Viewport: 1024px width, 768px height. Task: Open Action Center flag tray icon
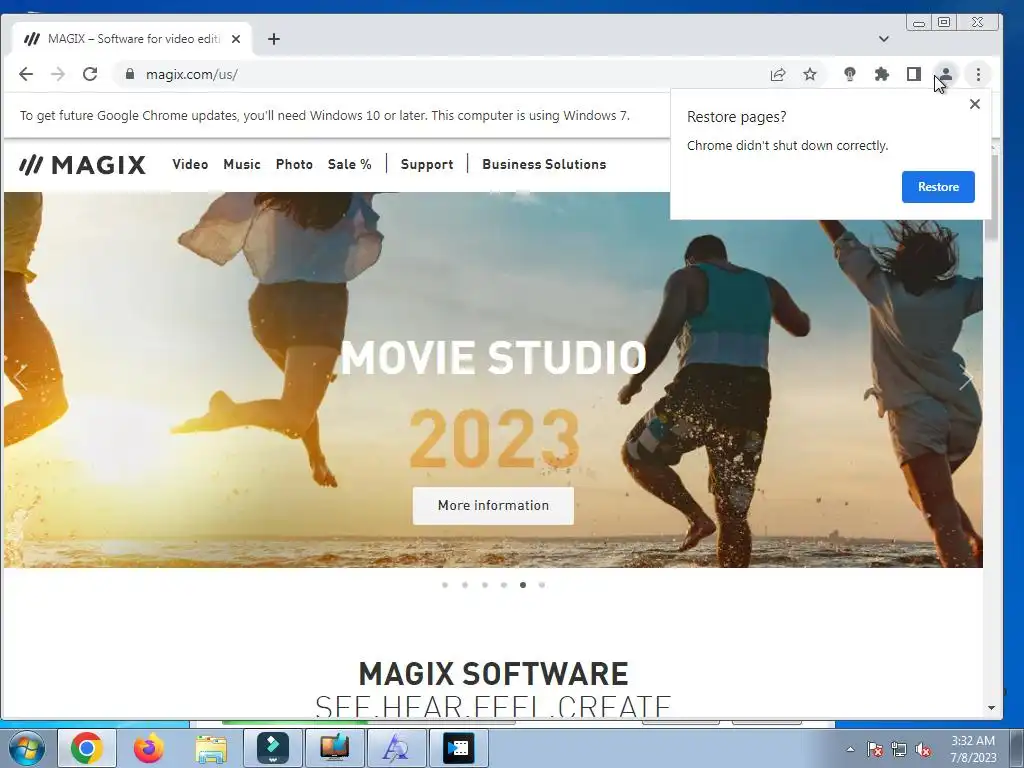click(875, 749)
